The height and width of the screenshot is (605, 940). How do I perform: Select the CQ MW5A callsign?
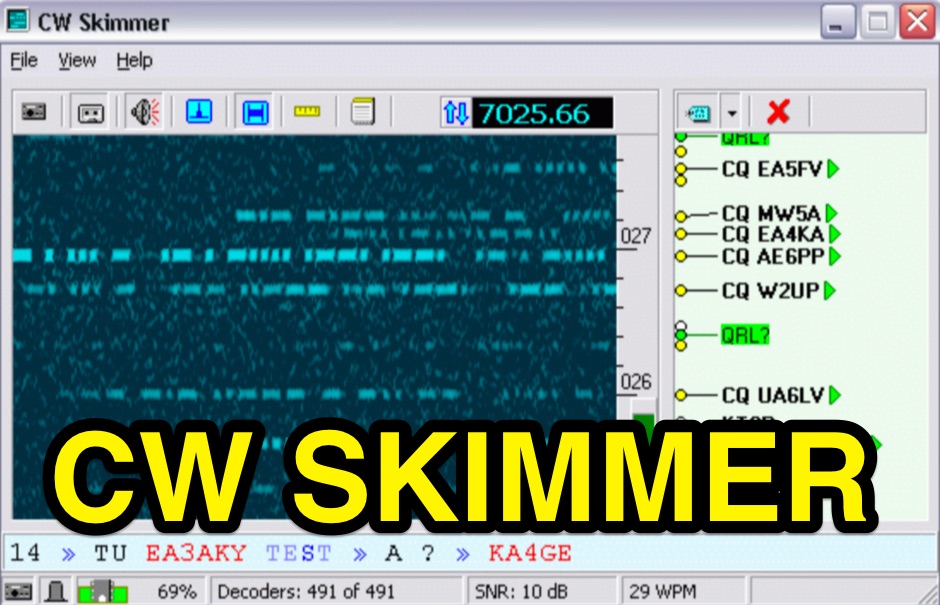pos(770,213)
